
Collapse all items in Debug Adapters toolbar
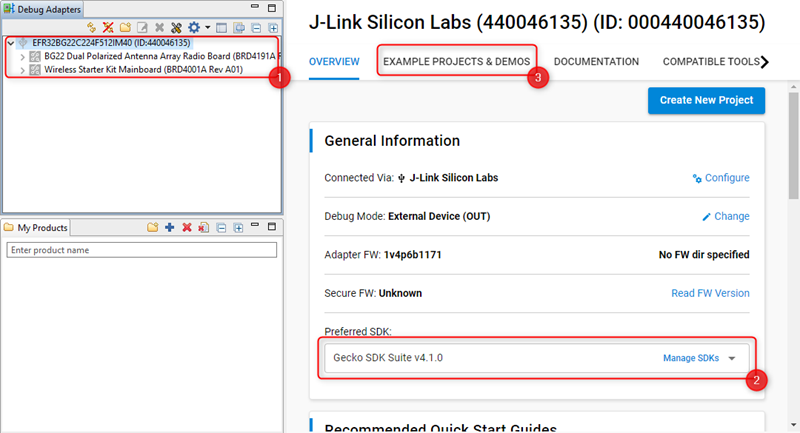click(256, 27)
